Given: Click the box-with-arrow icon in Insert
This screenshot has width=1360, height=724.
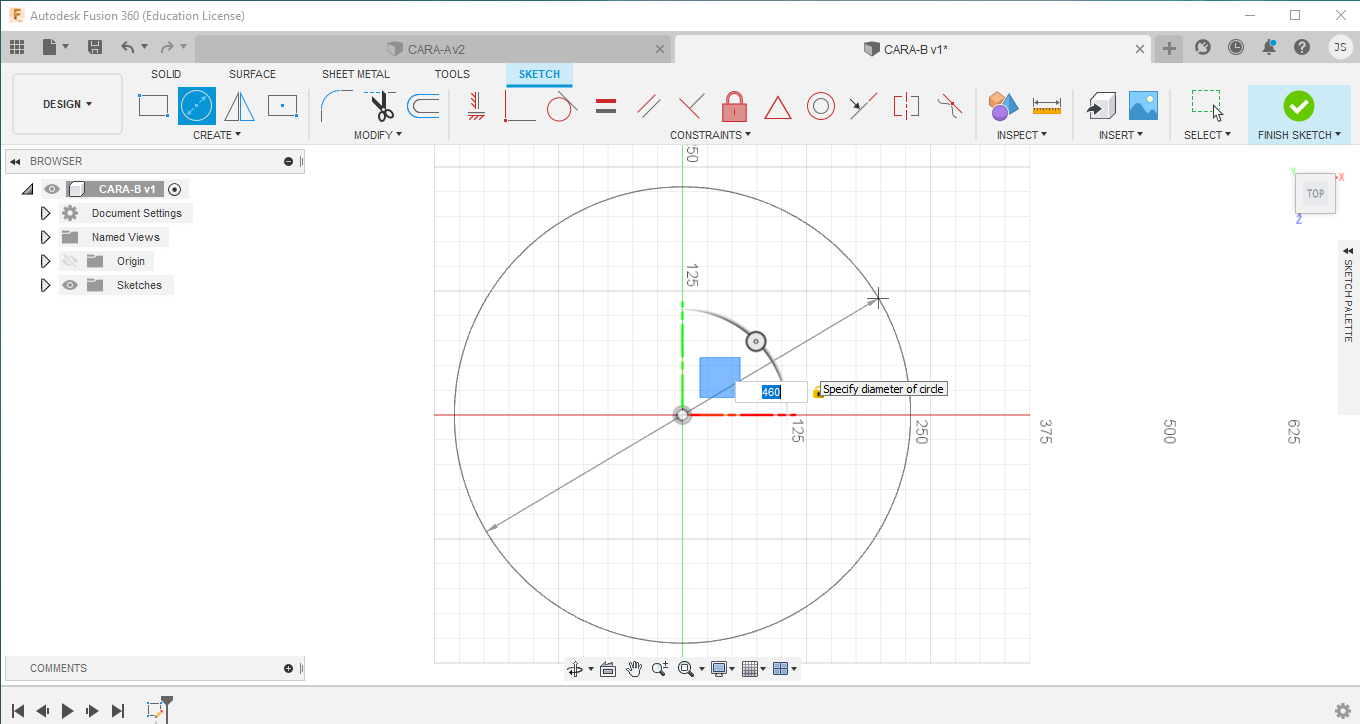Looking at the screenshot, I should (1101, 105).
